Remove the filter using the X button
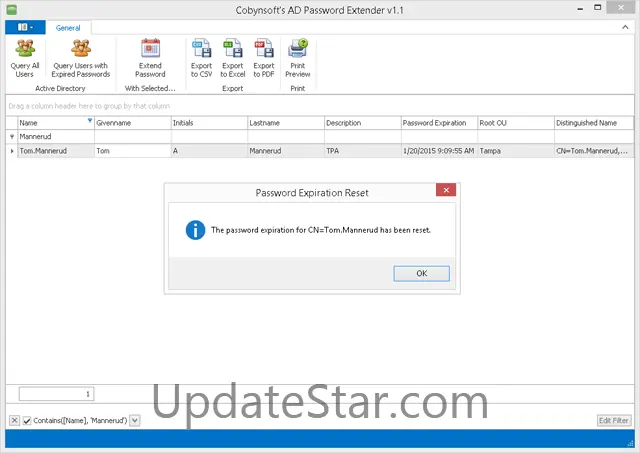Viewport: 640px width, 453px height. coord(14,420)
